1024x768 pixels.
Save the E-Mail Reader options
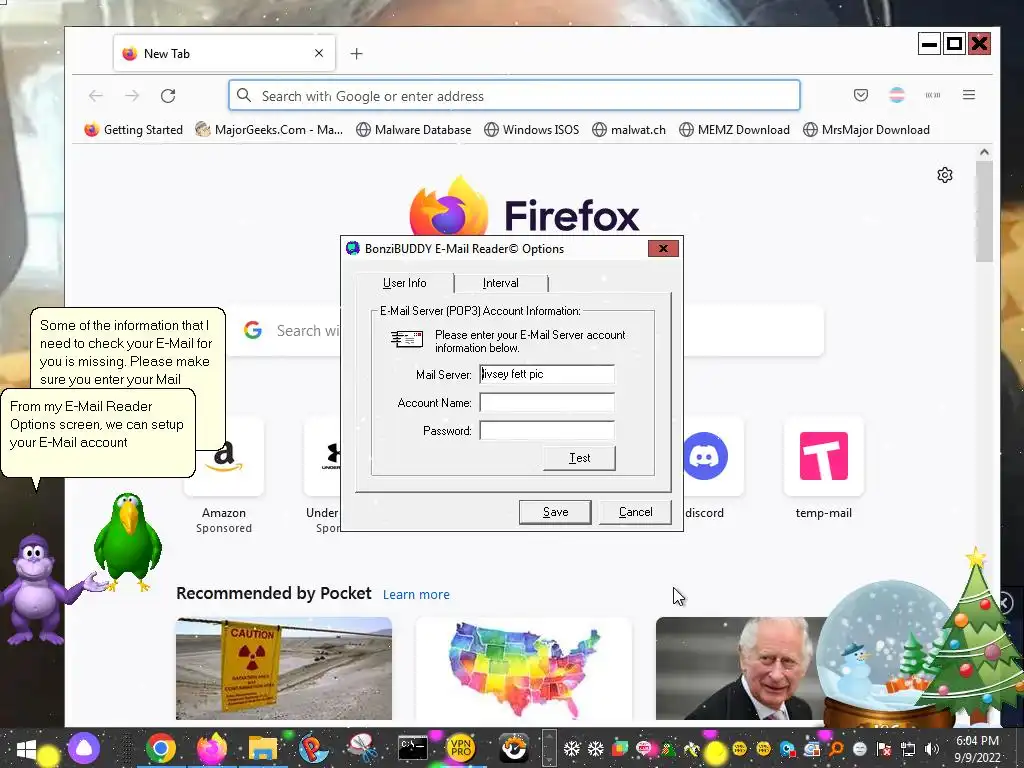(x=555, y=512)
